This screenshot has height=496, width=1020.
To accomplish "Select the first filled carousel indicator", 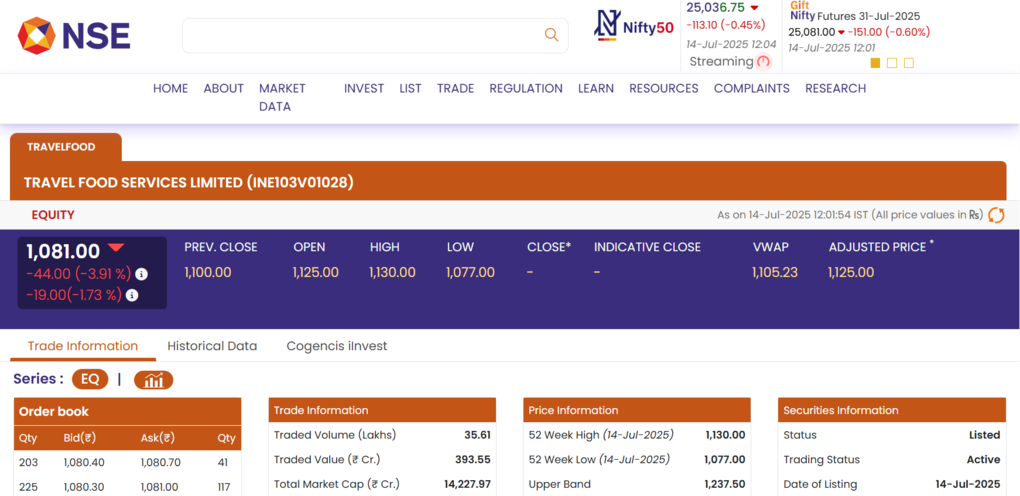I will [x=875, y=63].
